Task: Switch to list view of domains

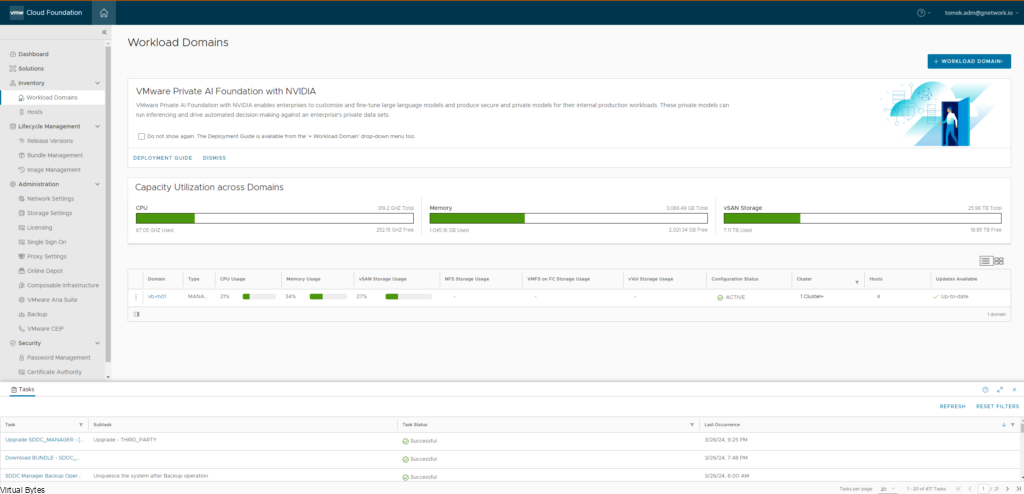Action: coord(985,260)
